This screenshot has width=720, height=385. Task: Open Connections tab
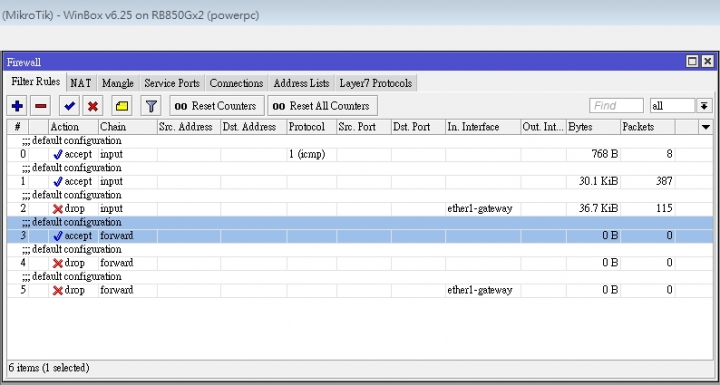coord(236,83)
